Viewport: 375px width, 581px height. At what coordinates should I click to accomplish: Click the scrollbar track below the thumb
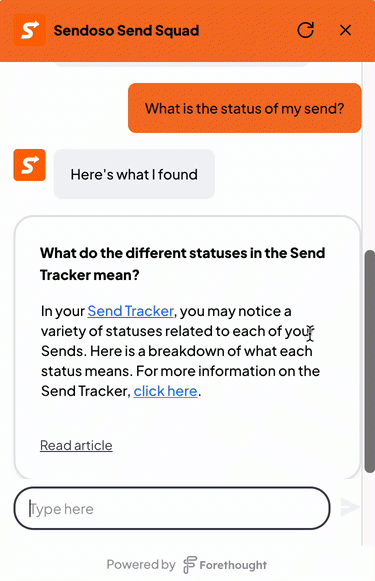(x=369, y=509)
